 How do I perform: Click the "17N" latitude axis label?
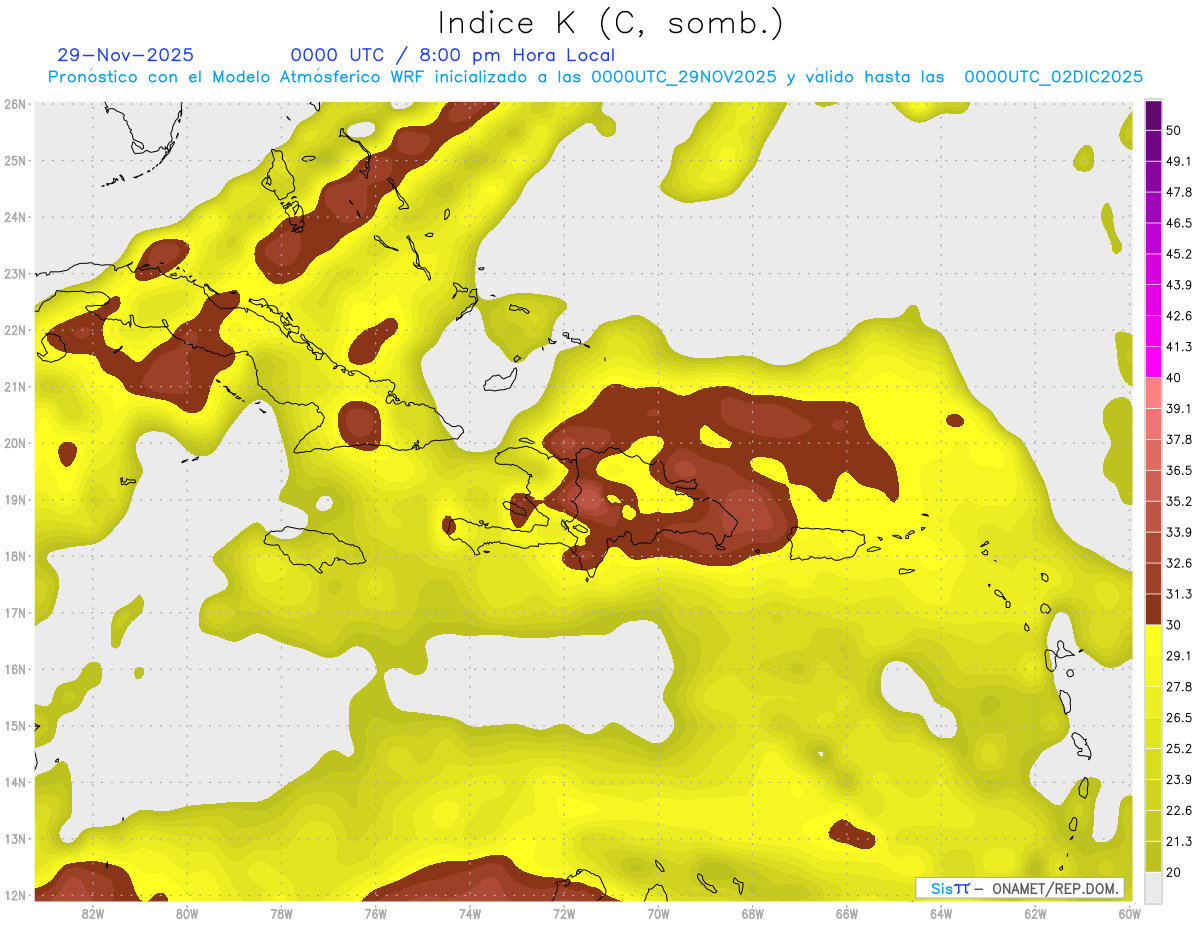pyautogui.click(x=15, y=613)
